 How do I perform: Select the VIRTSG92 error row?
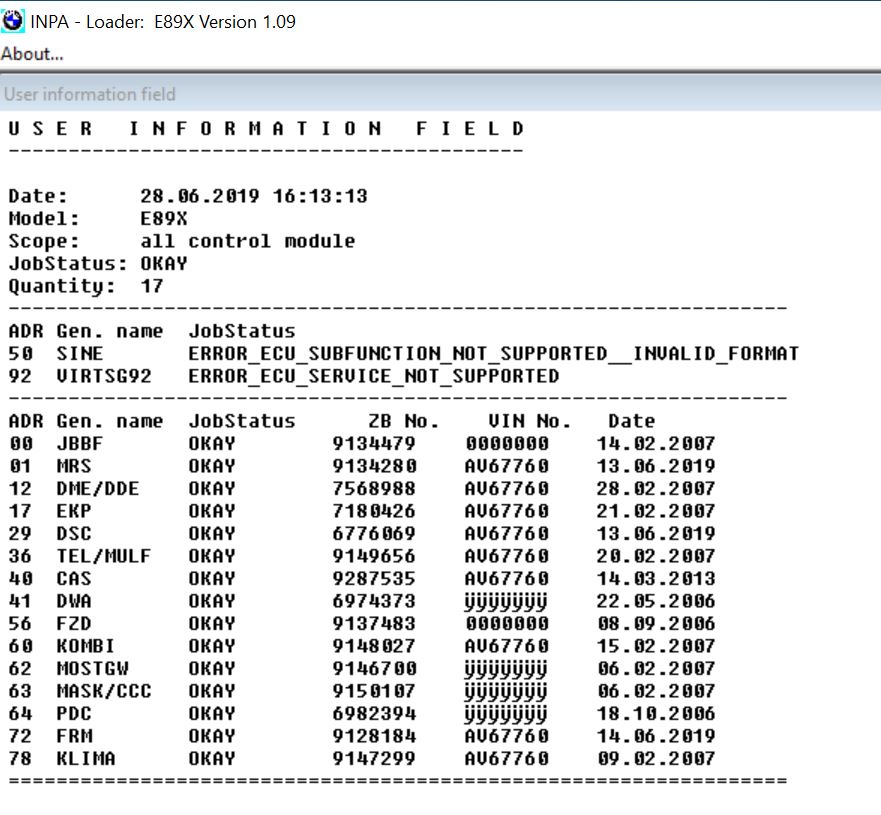pyautogui.click(x=284, y=376)
